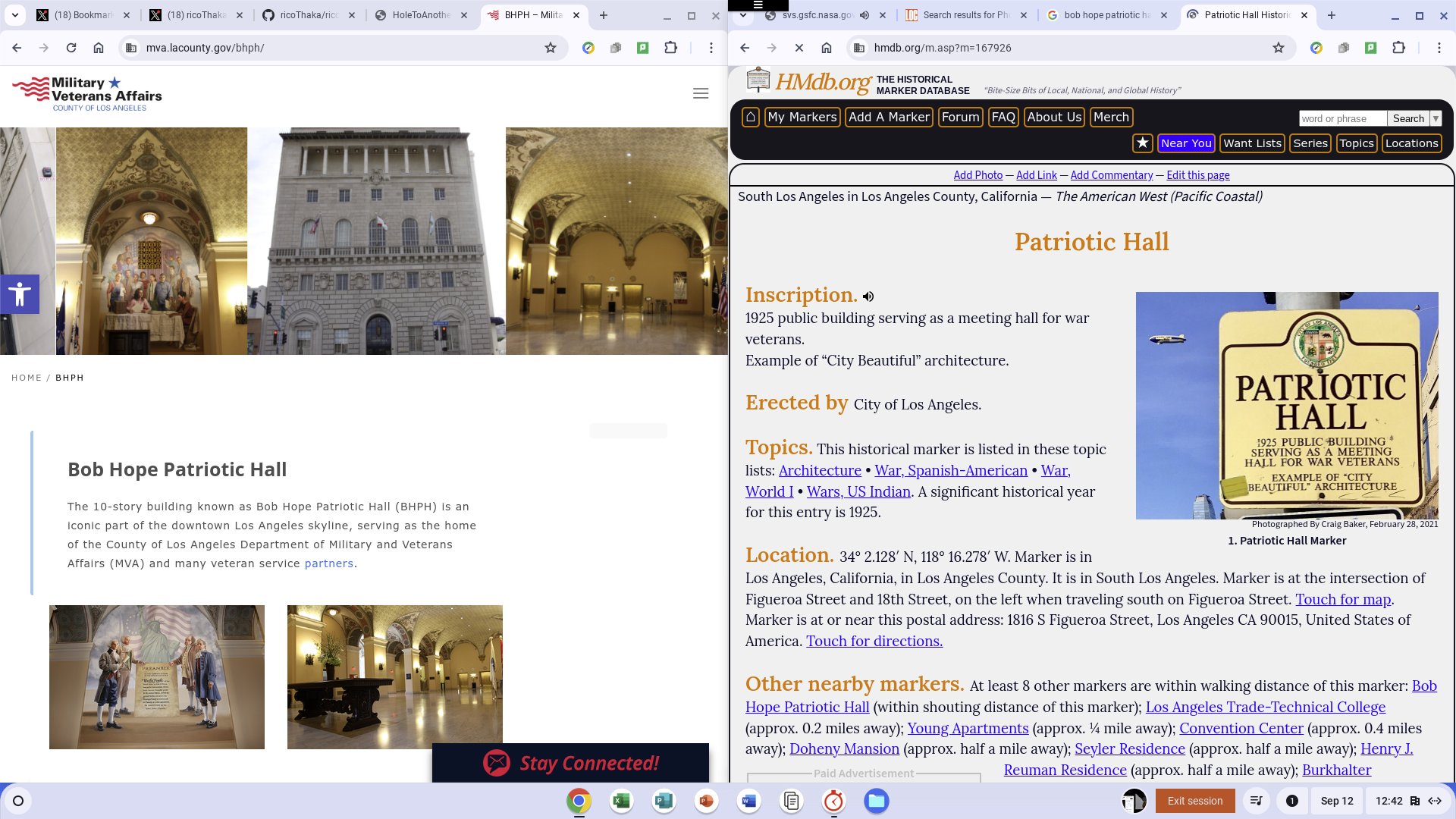Open the ChromeOS launcher button
1456x819 pixels.
point(18,801)
